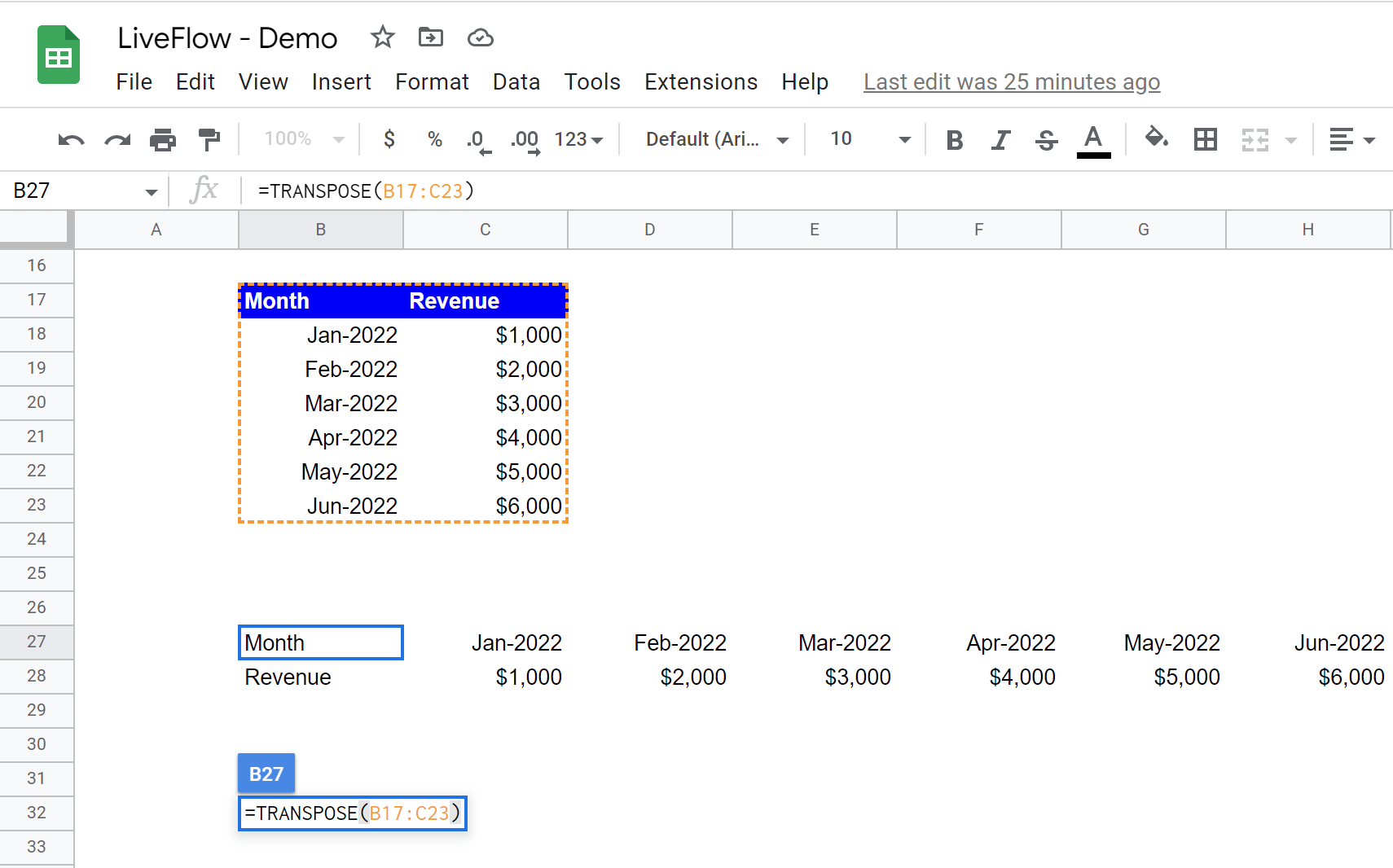Open the Sheets home logo
Image resolution: width=1393 pixels, height=868 pixels.
59,55
